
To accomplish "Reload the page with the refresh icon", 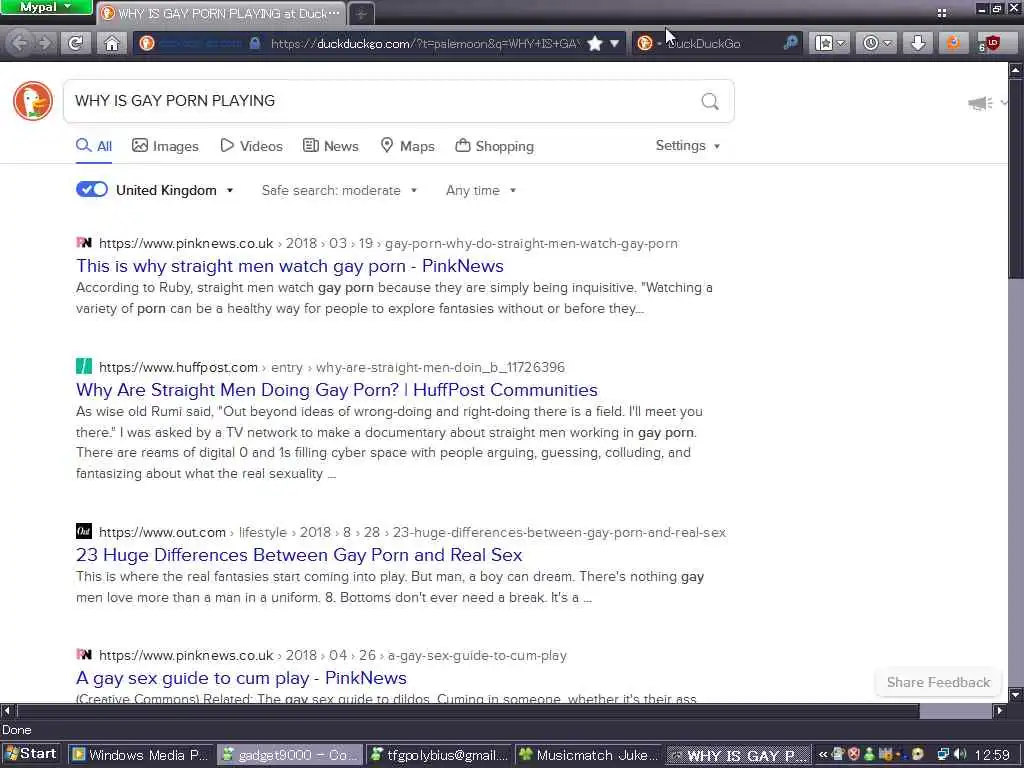I will click(x=76, y=43).
